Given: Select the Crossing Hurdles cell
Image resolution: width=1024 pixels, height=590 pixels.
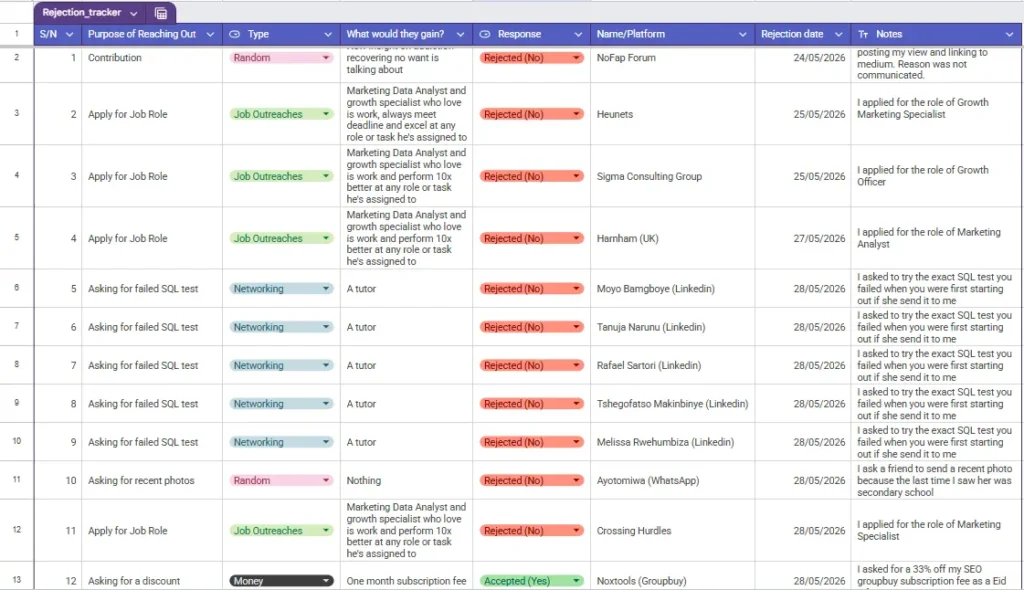Looking at the screenshot, I should click(x=672, y=531).
